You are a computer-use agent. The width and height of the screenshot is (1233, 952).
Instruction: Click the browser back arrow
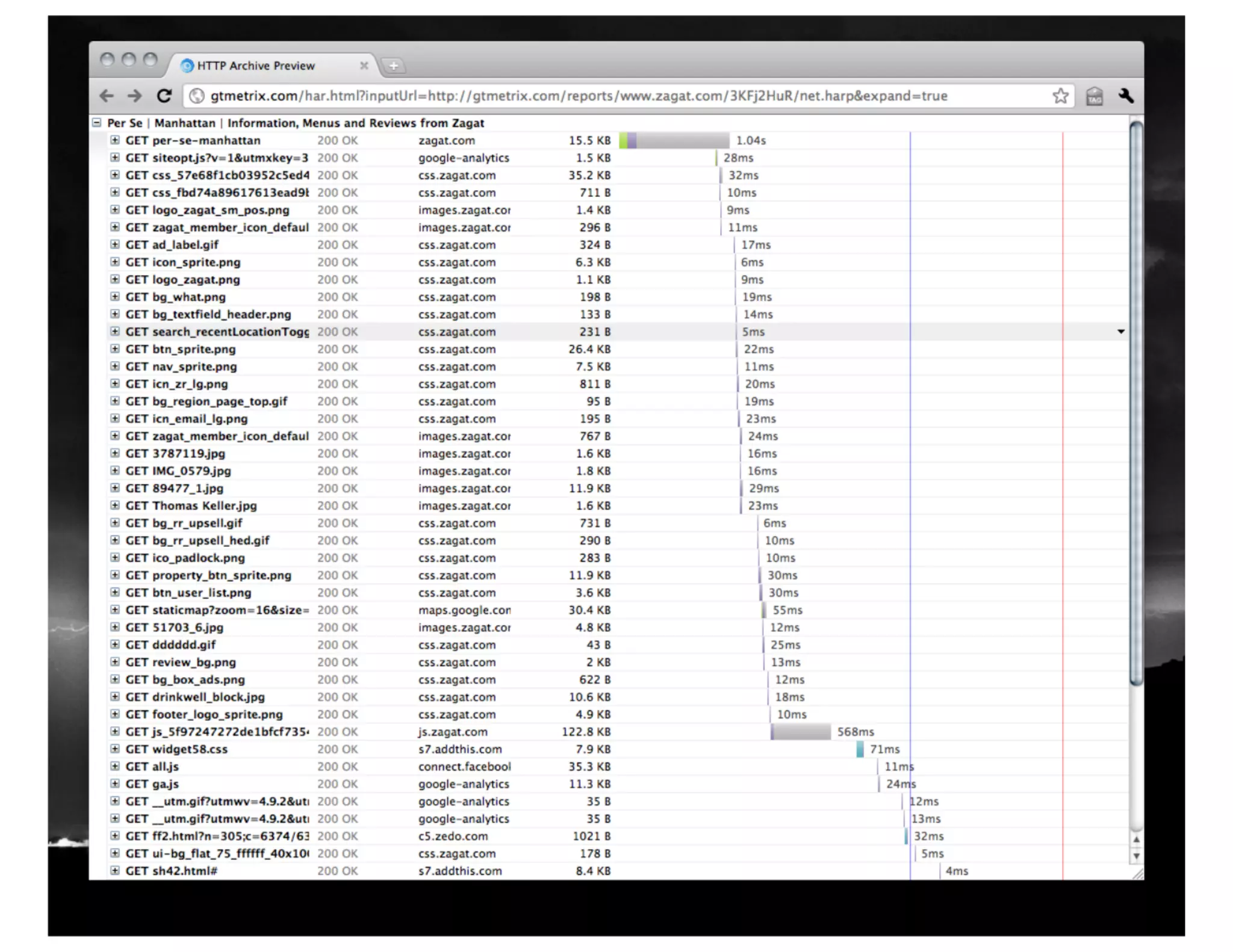107,96
